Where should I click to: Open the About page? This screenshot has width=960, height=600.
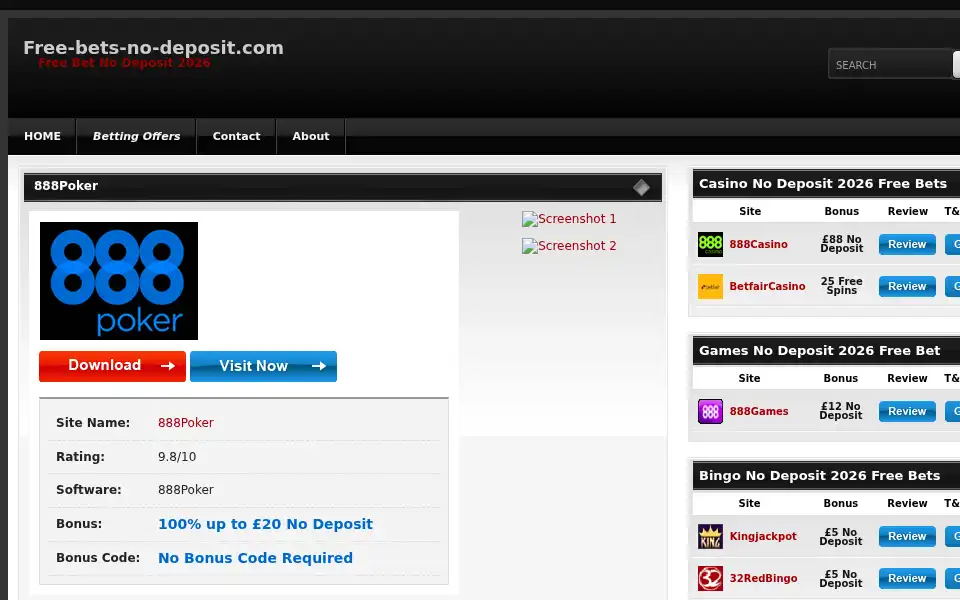pyautogui.click(x=310, y=136)
